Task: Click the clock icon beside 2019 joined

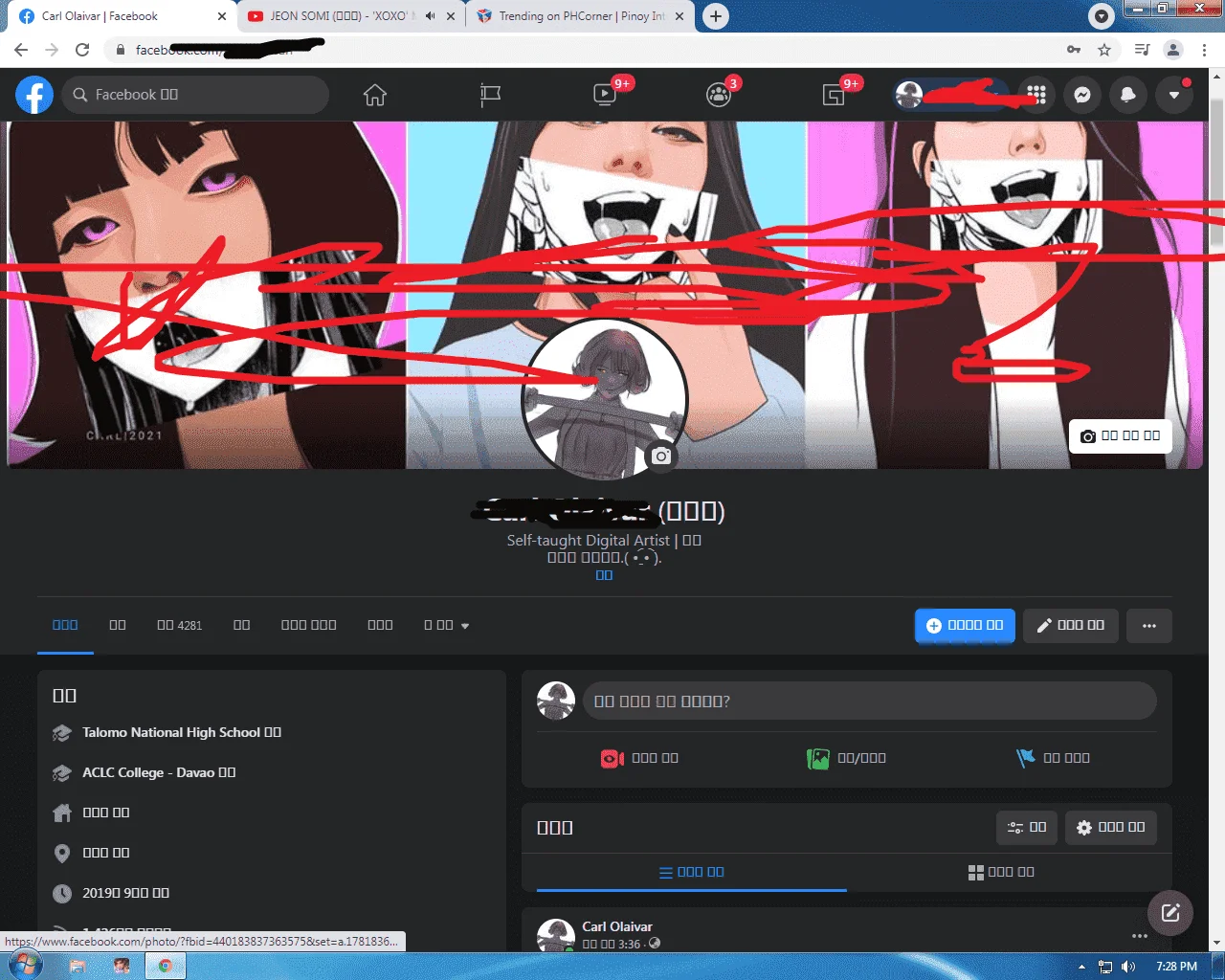Action: [x=62, y=894]
